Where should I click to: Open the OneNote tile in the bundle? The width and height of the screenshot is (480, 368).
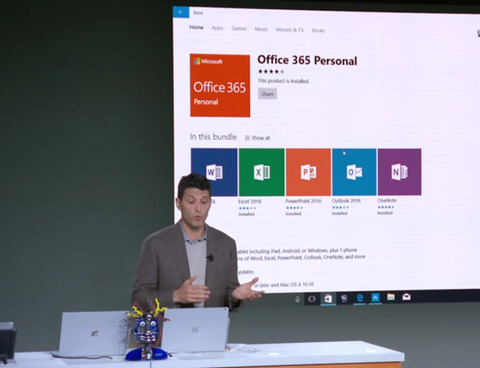tap(399, 172)
